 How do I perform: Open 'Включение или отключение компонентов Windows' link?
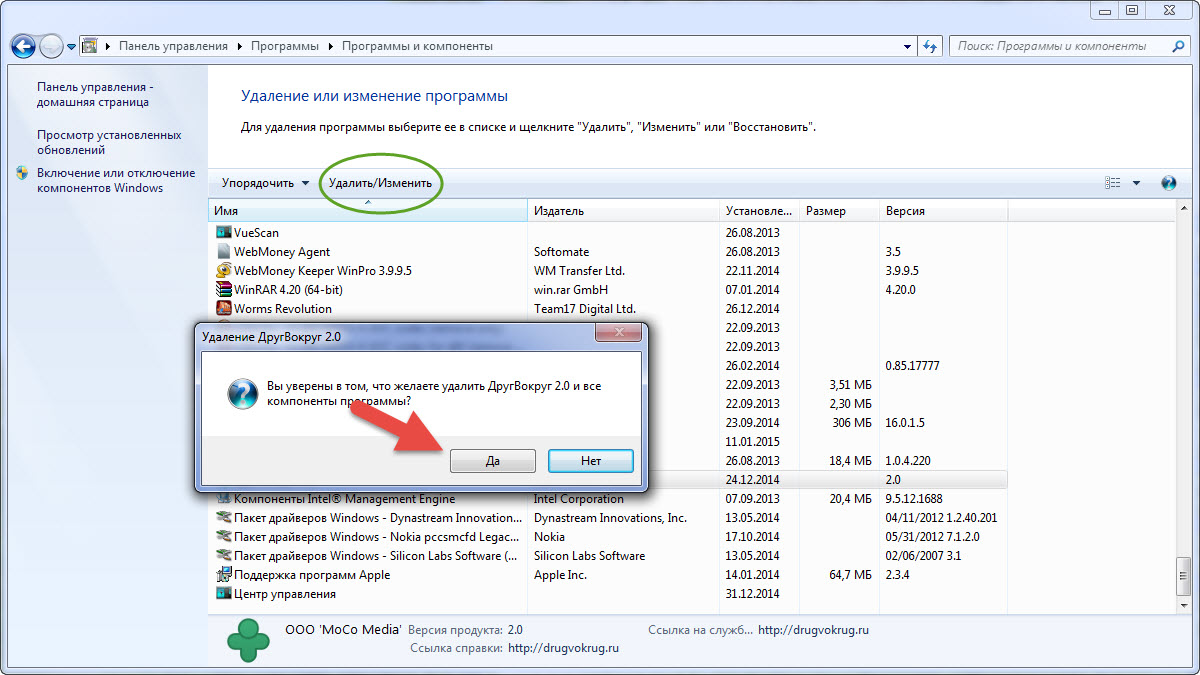(115, 180)
